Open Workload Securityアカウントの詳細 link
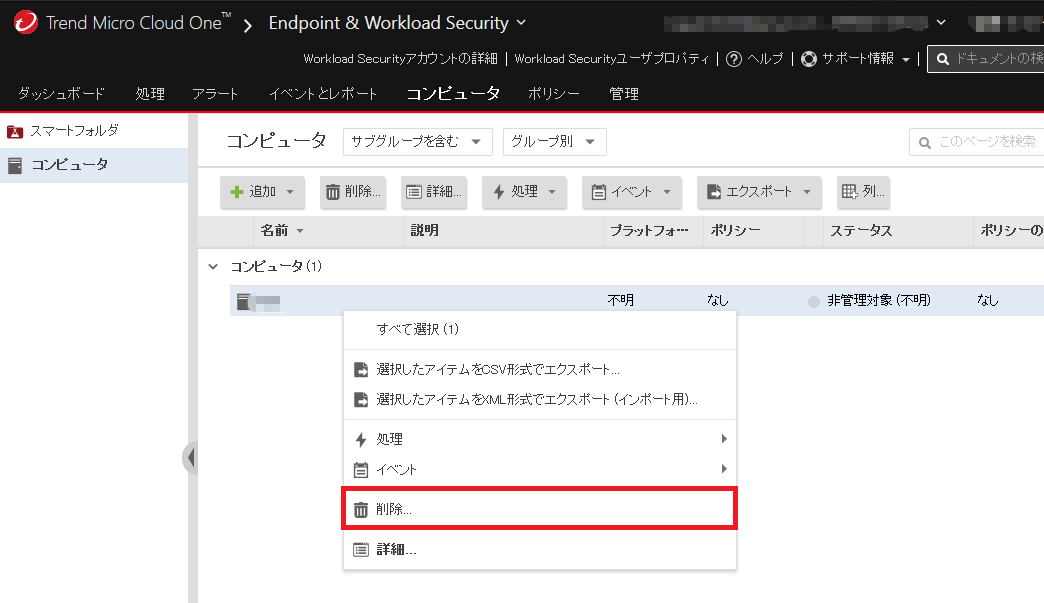Screen dimensions: 1044x603 401,59
